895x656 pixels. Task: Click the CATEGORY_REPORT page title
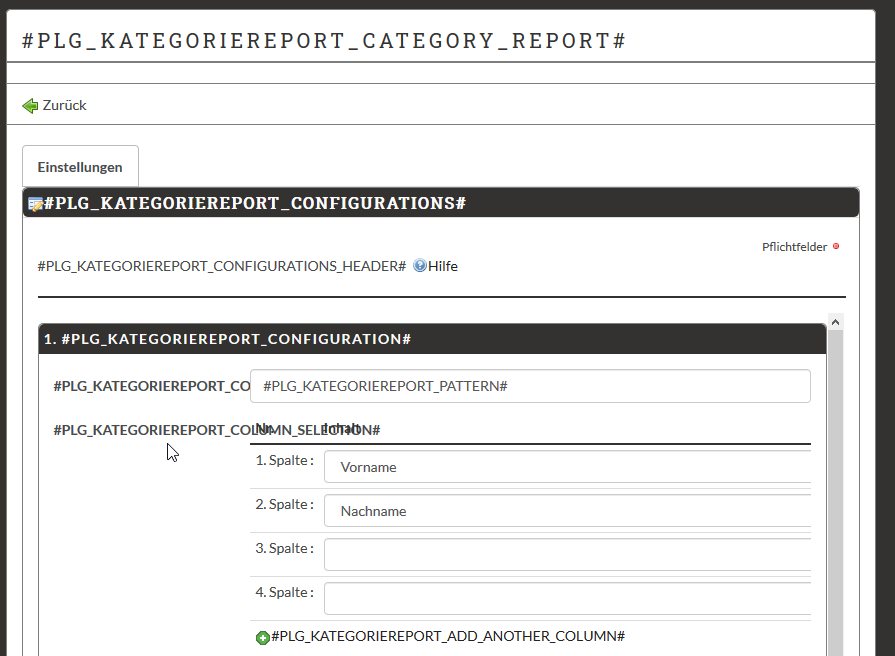click(324, 41)
